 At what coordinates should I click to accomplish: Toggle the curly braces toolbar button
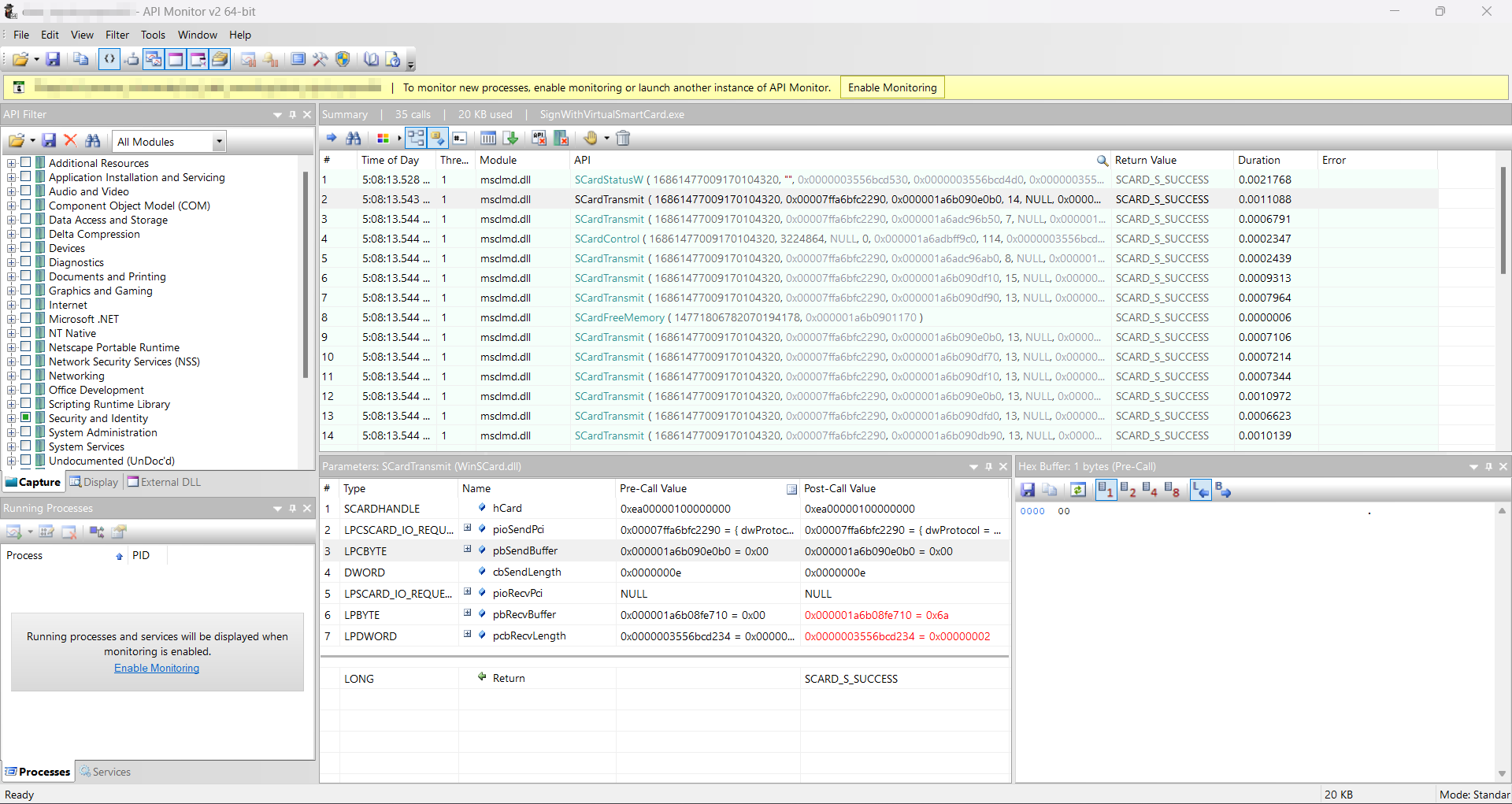(109, 59)
